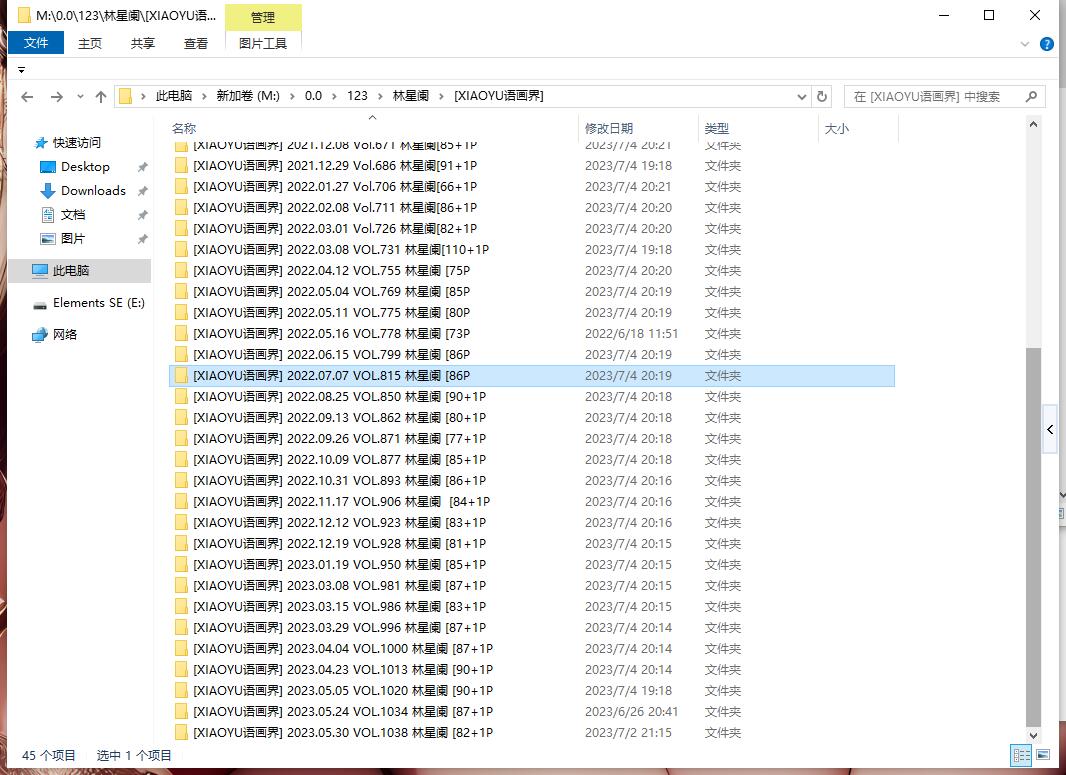The width and height of the screenshot is (1066, 775).
Task: Click the Desktop pin icon
Action: (142, 167)
